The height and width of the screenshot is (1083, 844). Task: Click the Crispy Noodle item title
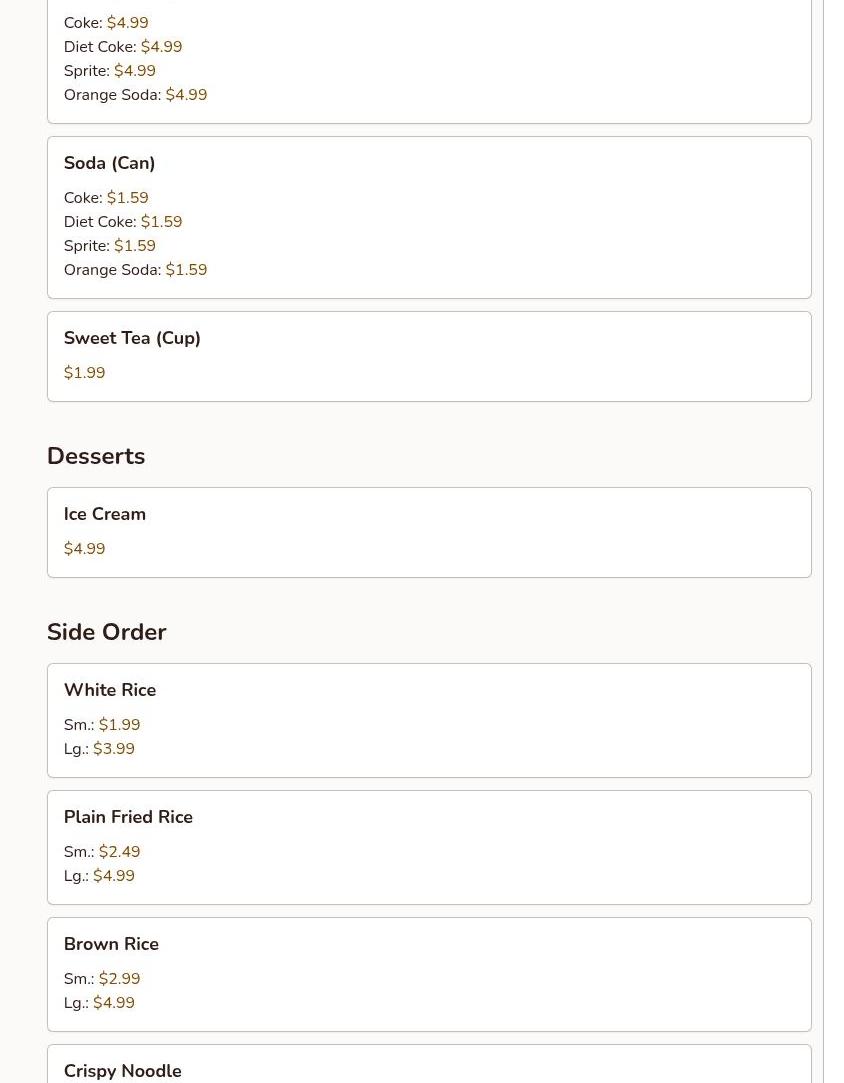122,1070
